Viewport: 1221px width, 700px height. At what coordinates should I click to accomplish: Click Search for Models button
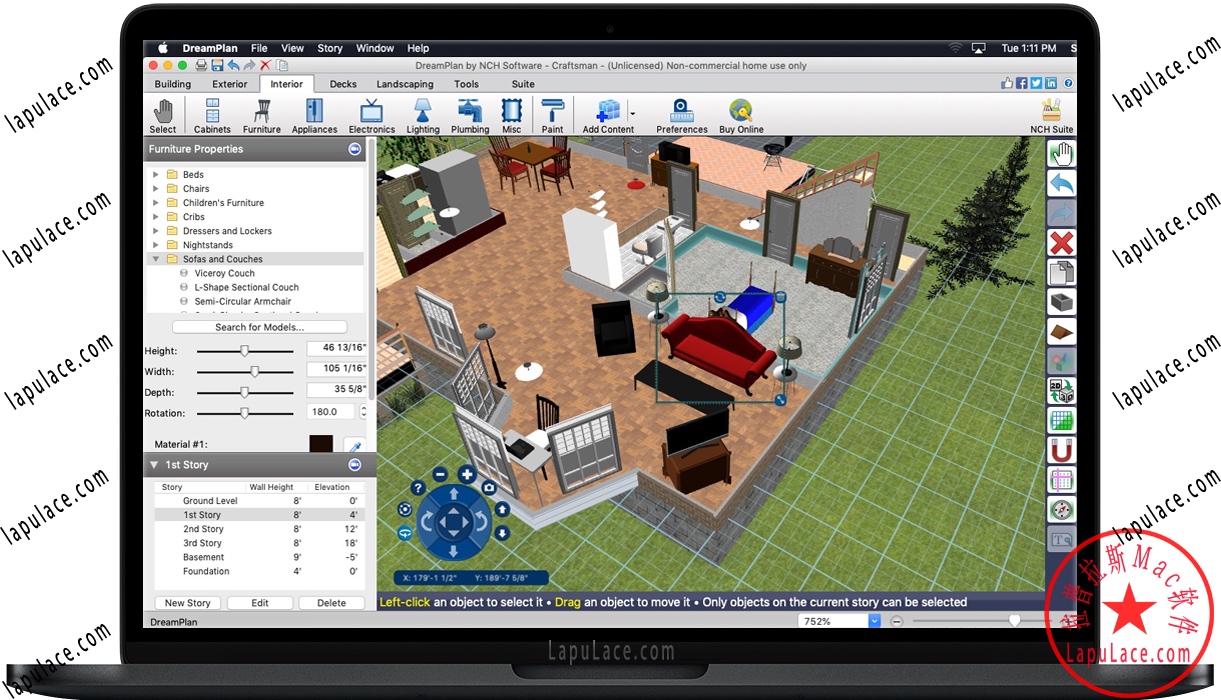260,327
